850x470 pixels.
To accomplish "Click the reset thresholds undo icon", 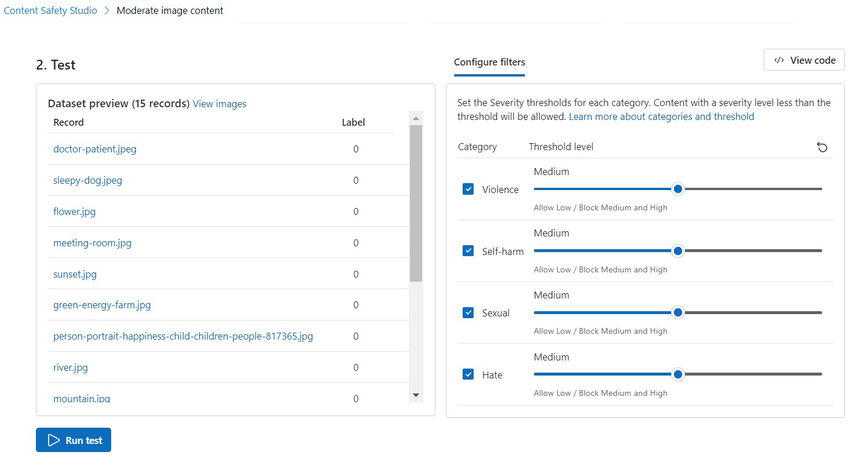I will (x=822, y=147).
